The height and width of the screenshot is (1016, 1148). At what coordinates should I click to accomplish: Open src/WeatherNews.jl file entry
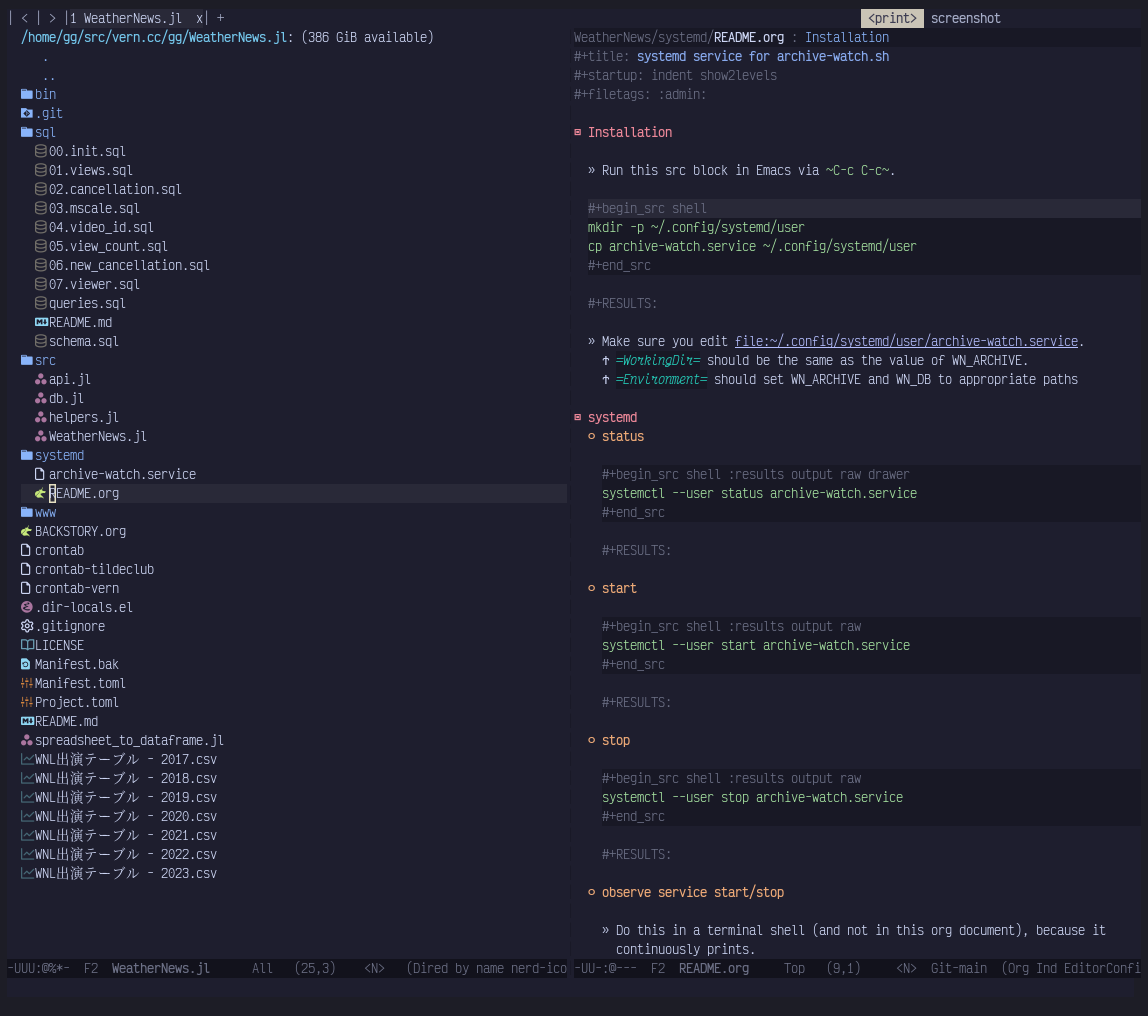(x=97, y=437)
